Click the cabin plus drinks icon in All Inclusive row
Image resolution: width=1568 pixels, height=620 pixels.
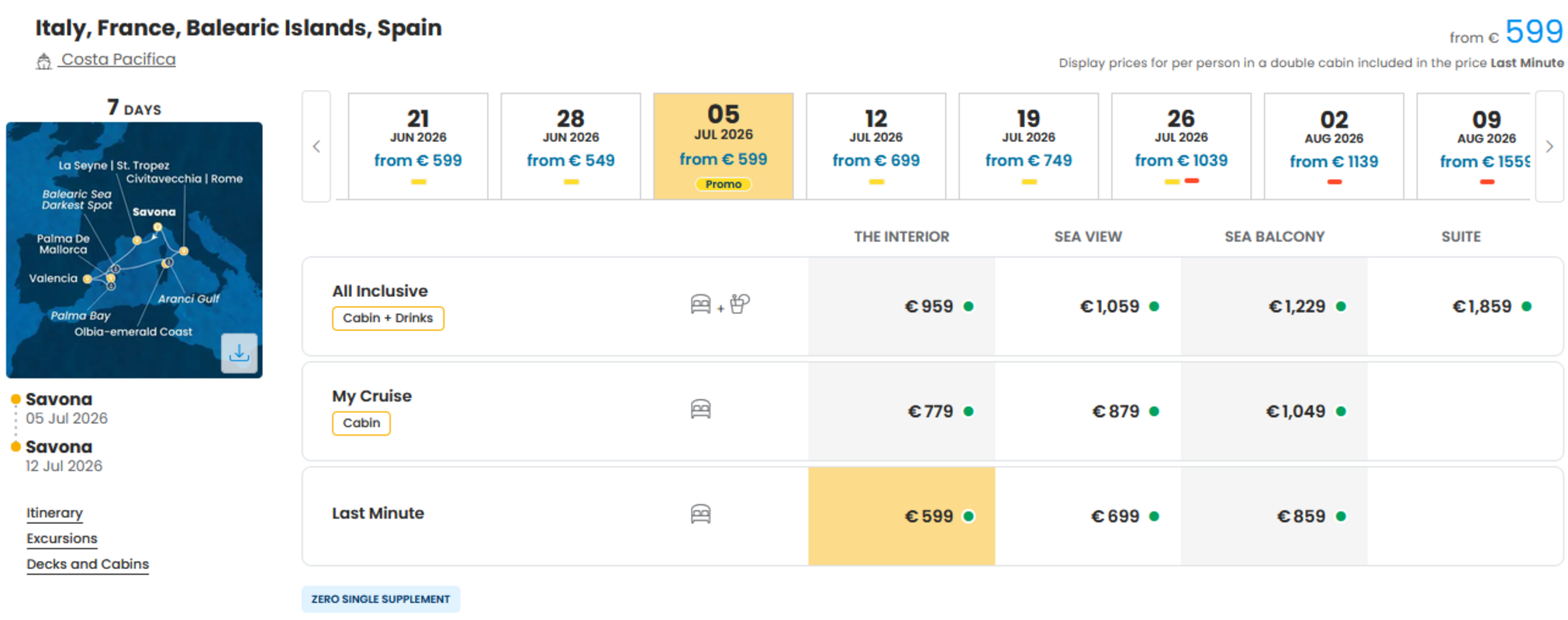coord(720,305)
